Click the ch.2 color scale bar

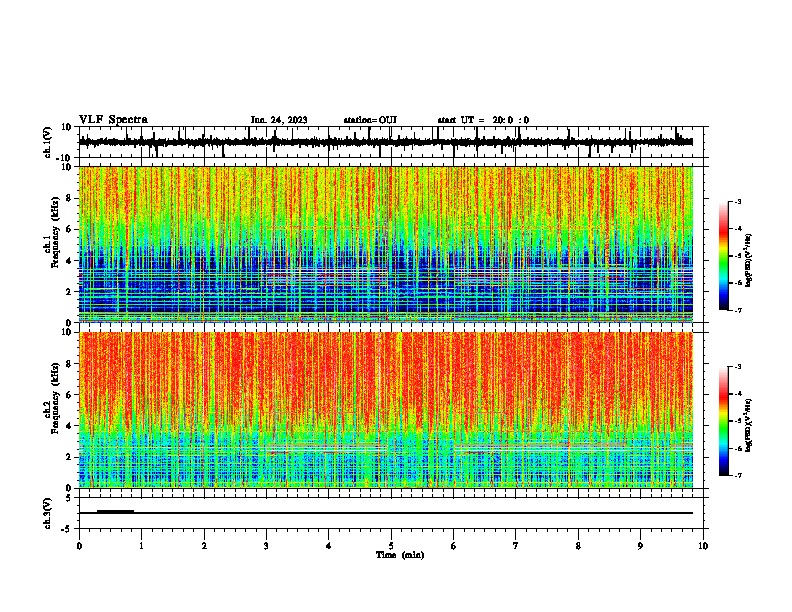click(x=724, y=421)
